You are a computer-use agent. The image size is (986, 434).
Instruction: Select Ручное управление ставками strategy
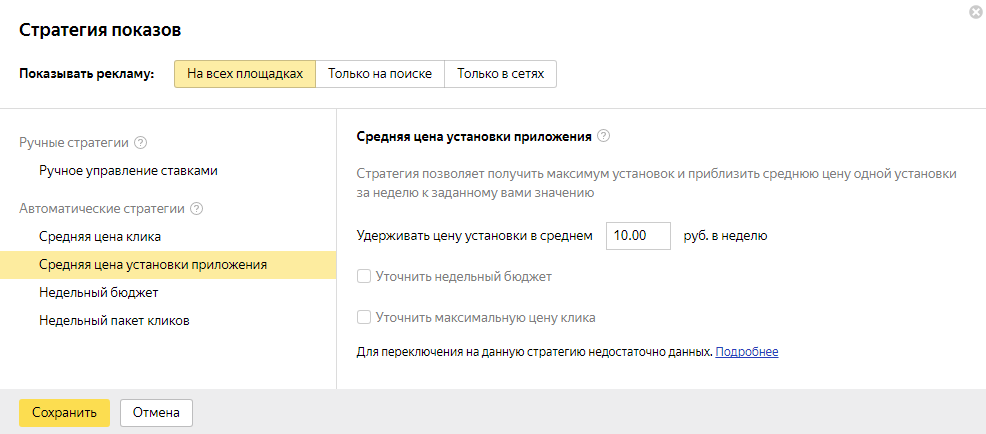tap(128, 171)
